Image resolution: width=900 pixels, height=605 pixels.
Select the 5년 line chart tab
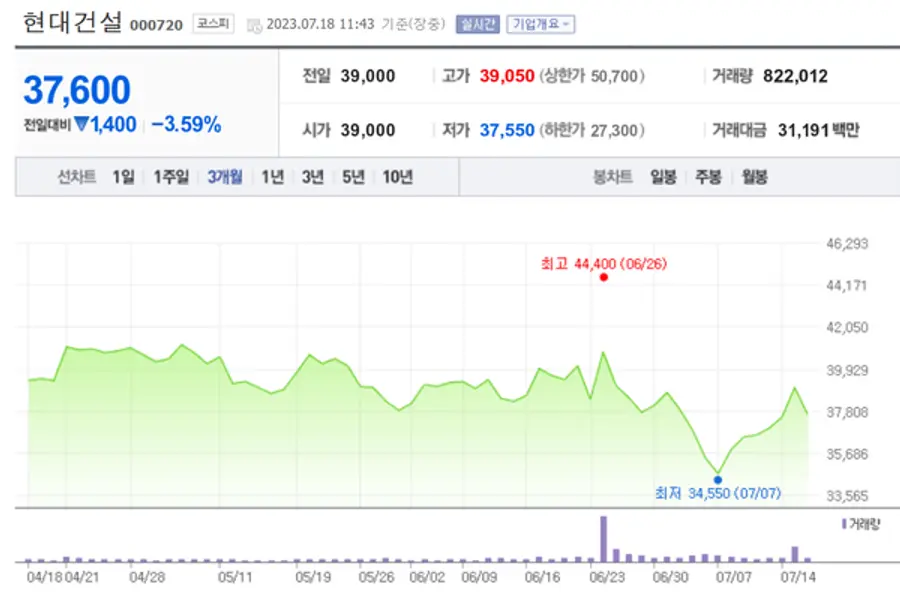coord(353,177)
